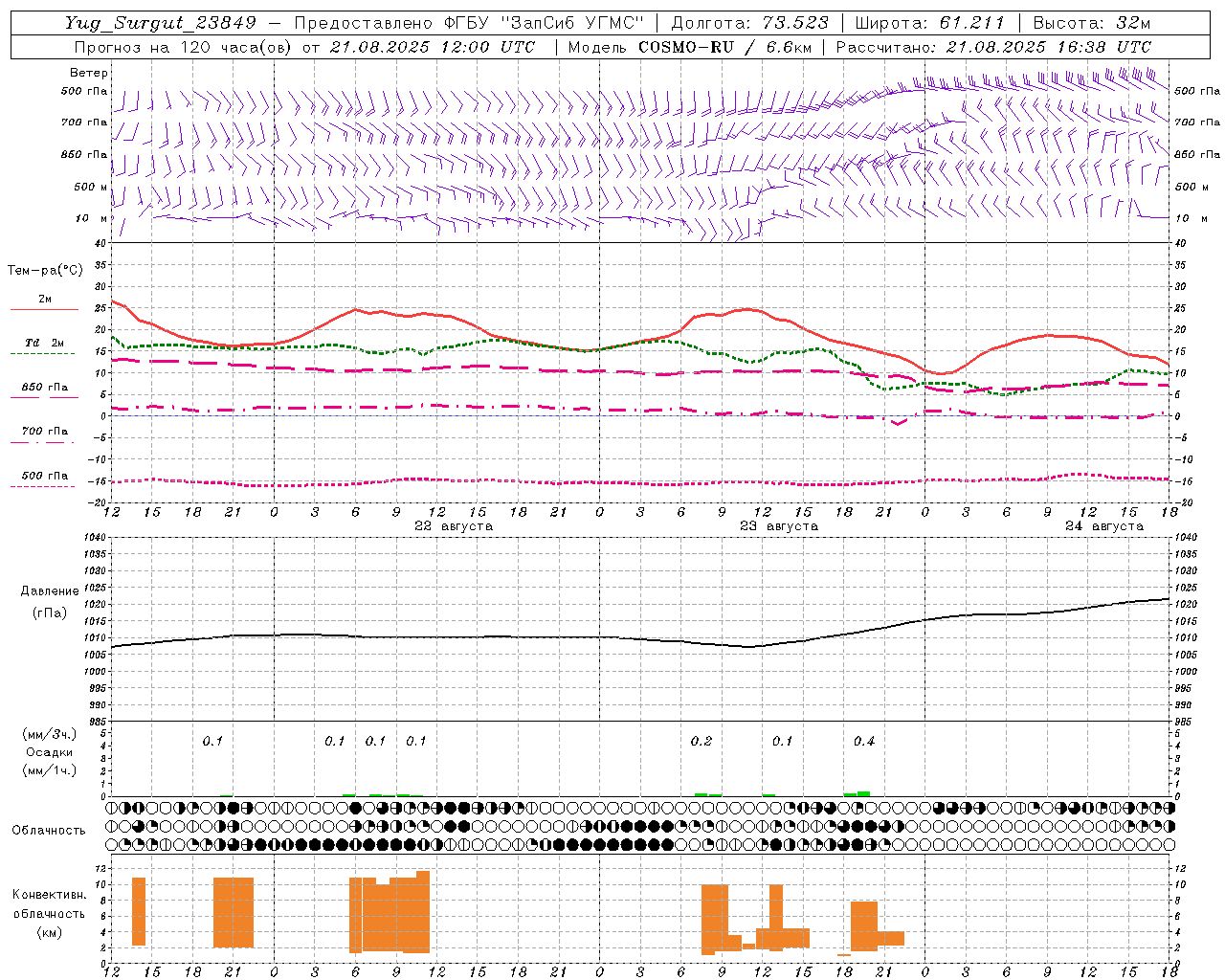This screenshot has width=1225, height=980.
Task: Click the 23 августа date label
Action: click(x=779, y=526)
